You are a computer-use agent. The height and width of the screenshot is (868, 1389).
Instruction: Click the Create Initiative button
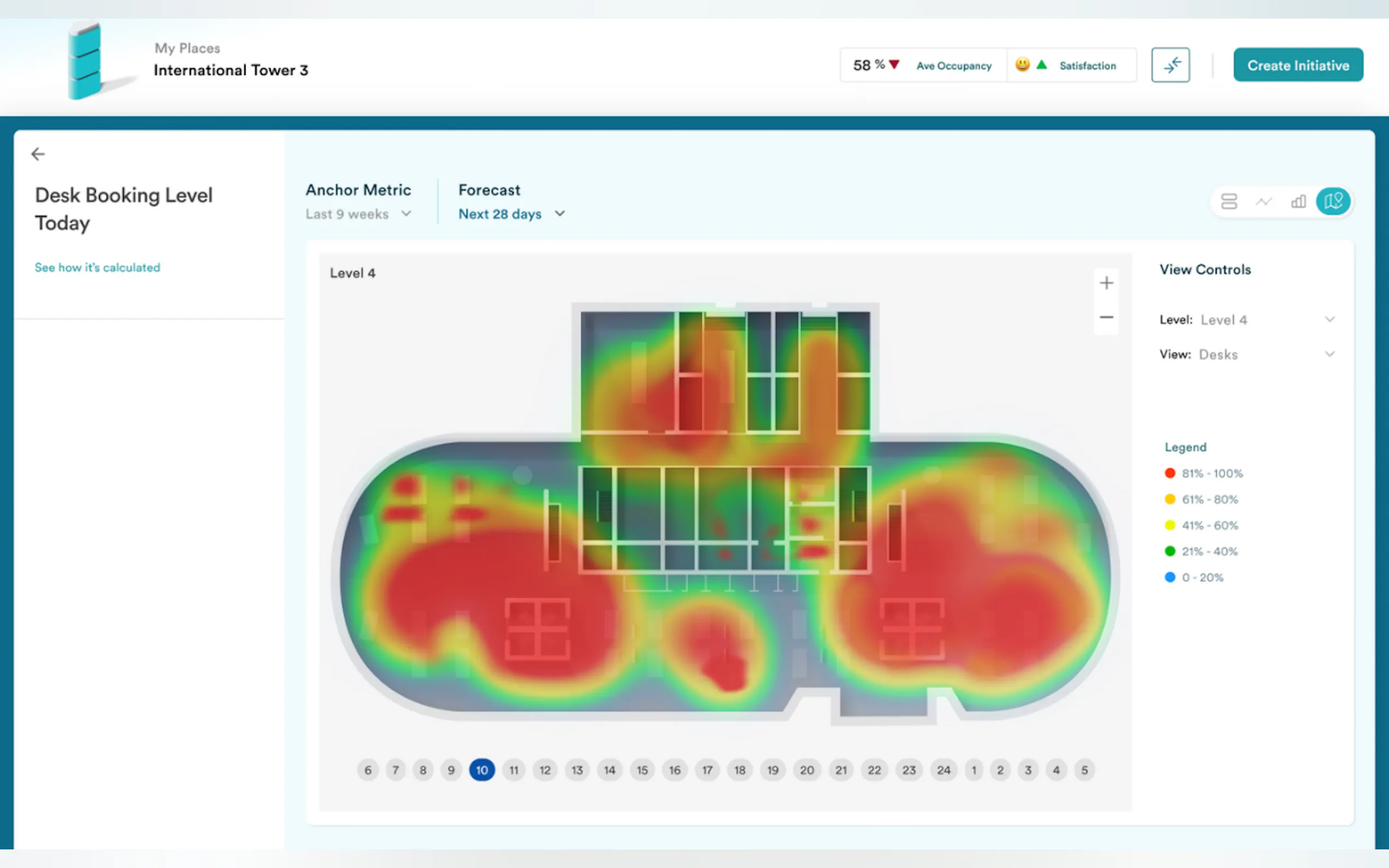pos(1298,65)
